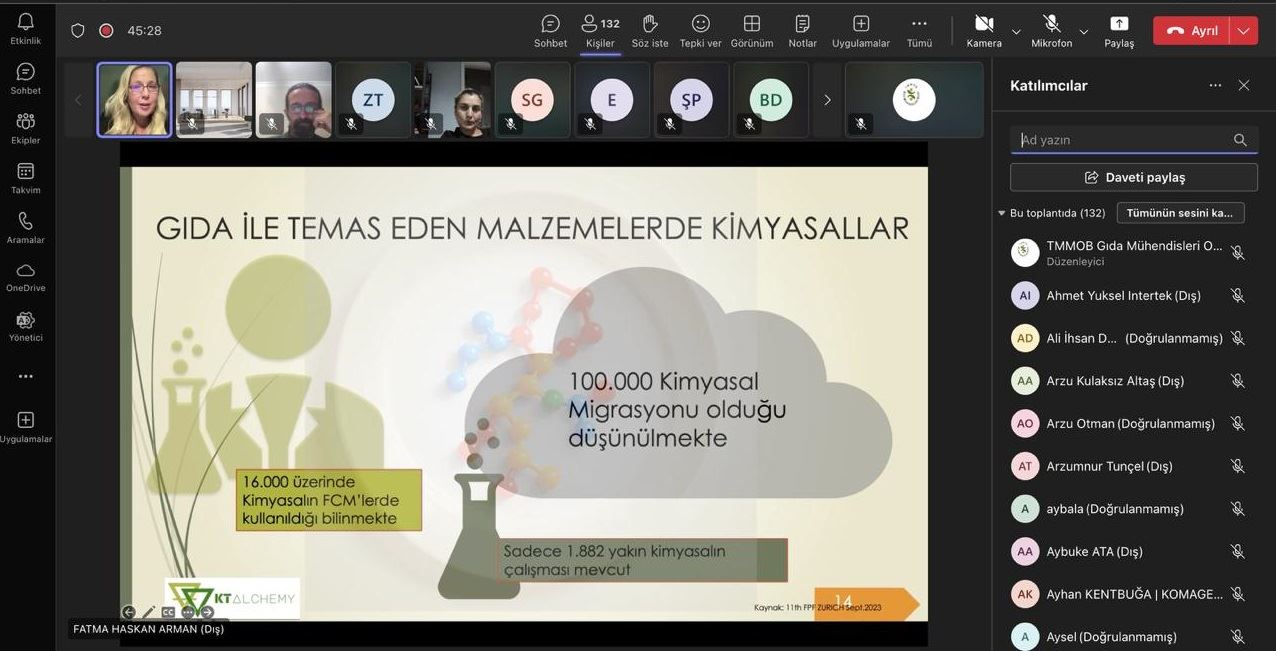Open Sohbet chat in meeting toolbar
Screen dimensions: 1276x651
click(550, 30)
